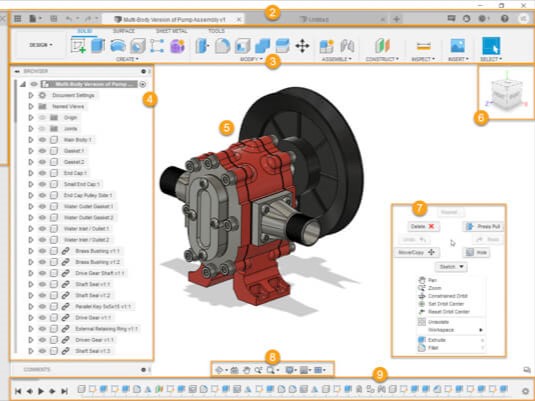Select the Extrude tool in toolbar

pos(98,45)
